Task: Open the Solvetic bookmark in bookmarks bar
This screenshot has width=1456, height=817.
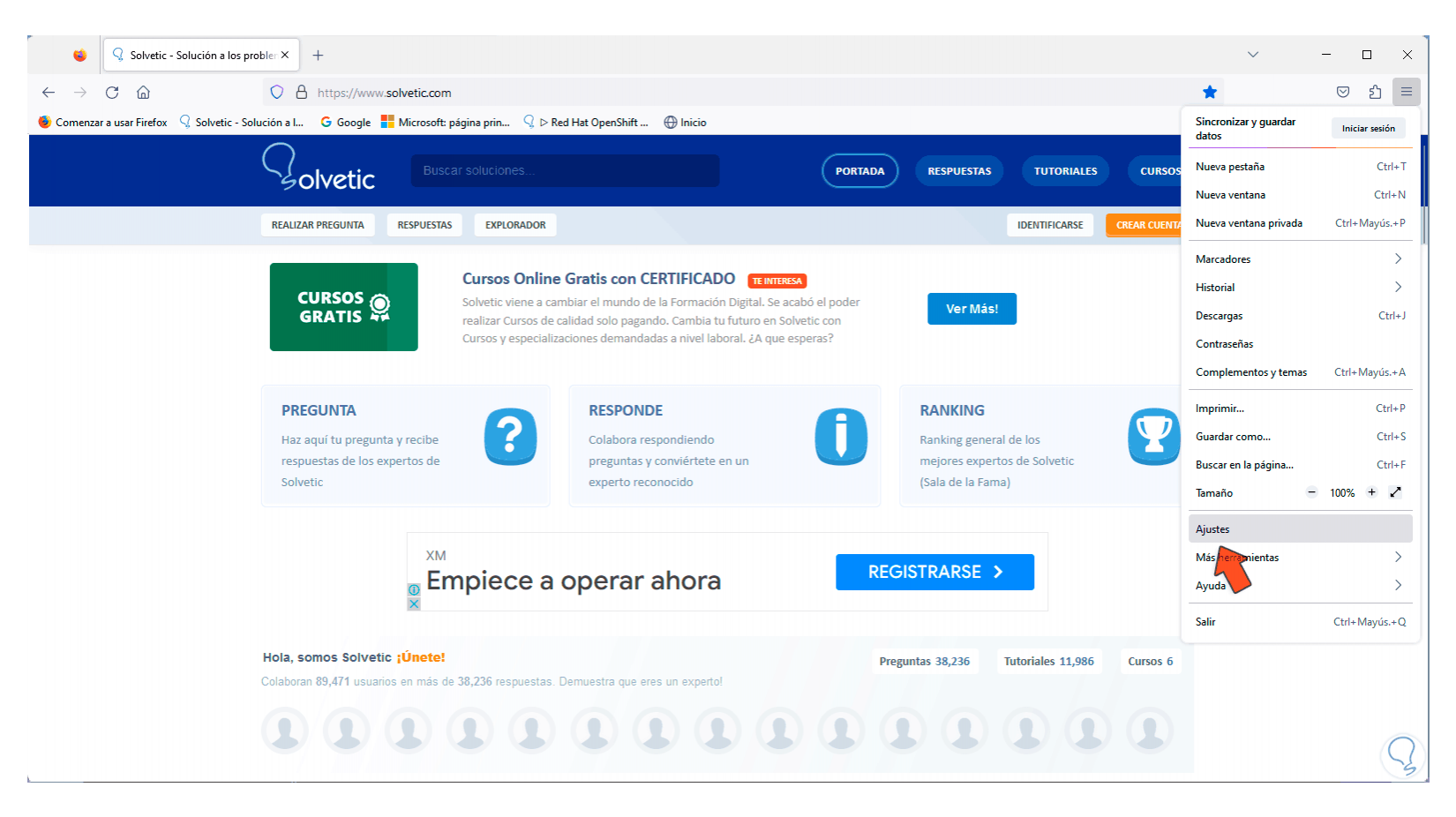Action: click(241, 123)
